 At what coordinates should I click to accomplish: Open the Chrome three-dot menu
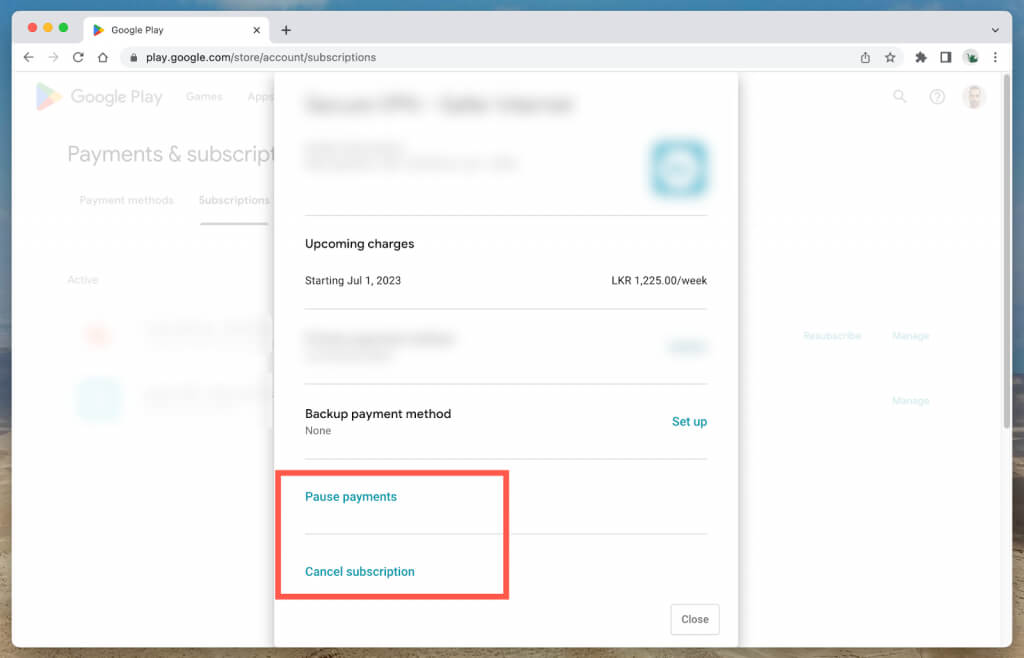[x=995, y=57]
